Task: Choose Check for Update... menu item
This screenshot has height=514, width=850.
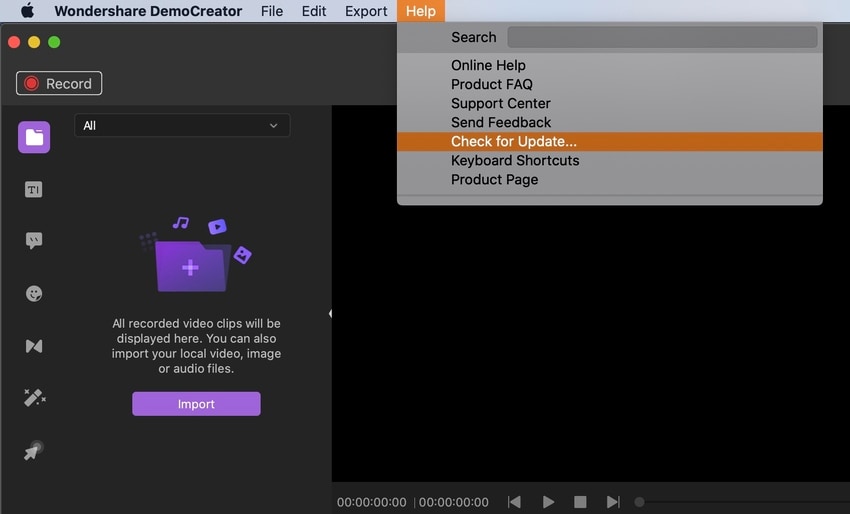Action: [610, 142]
